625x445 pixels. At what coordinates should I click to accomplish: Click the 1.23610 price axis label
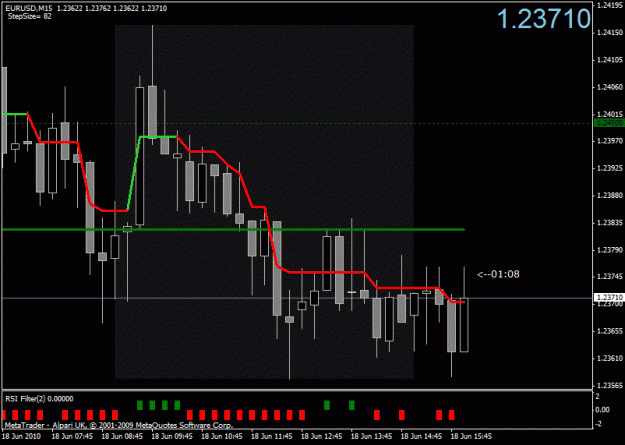tap(608, 358)
